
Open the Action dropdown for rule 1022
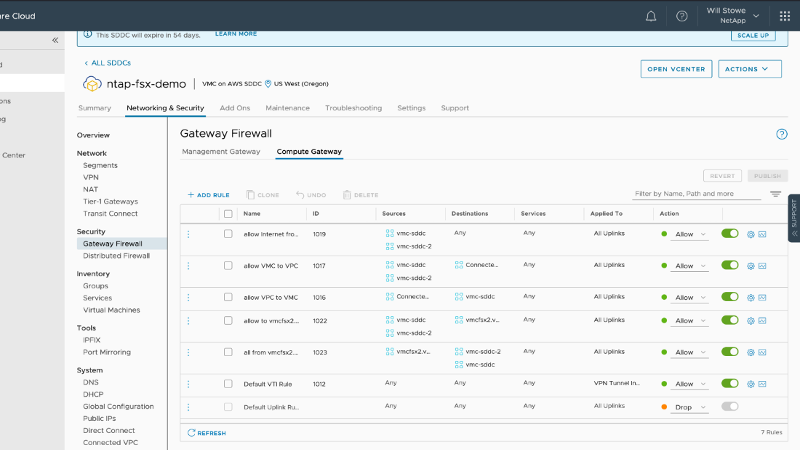click(690, 320)
